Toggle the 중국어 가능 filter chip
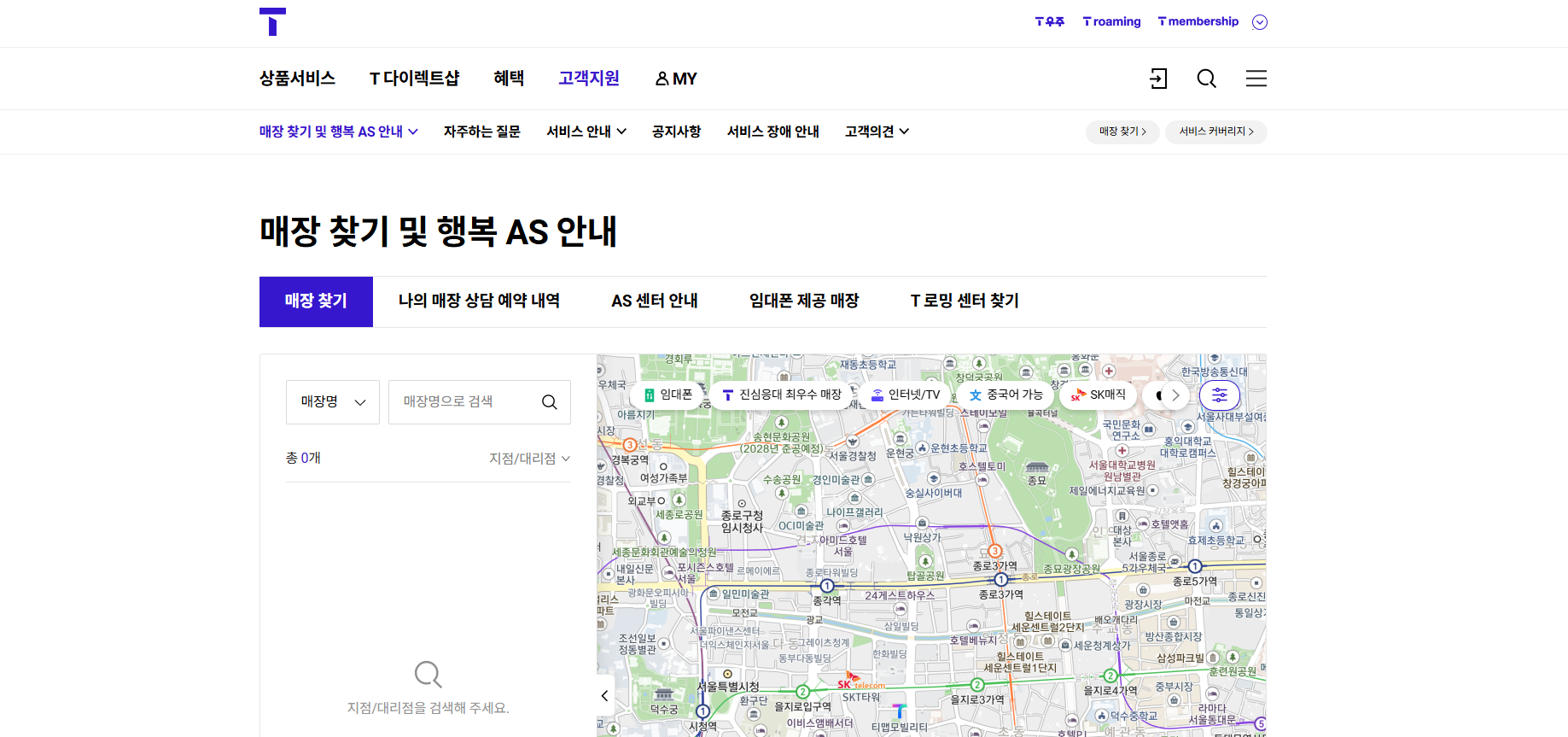This screenshot has height=737, width=1568. tap(1006, 395)
